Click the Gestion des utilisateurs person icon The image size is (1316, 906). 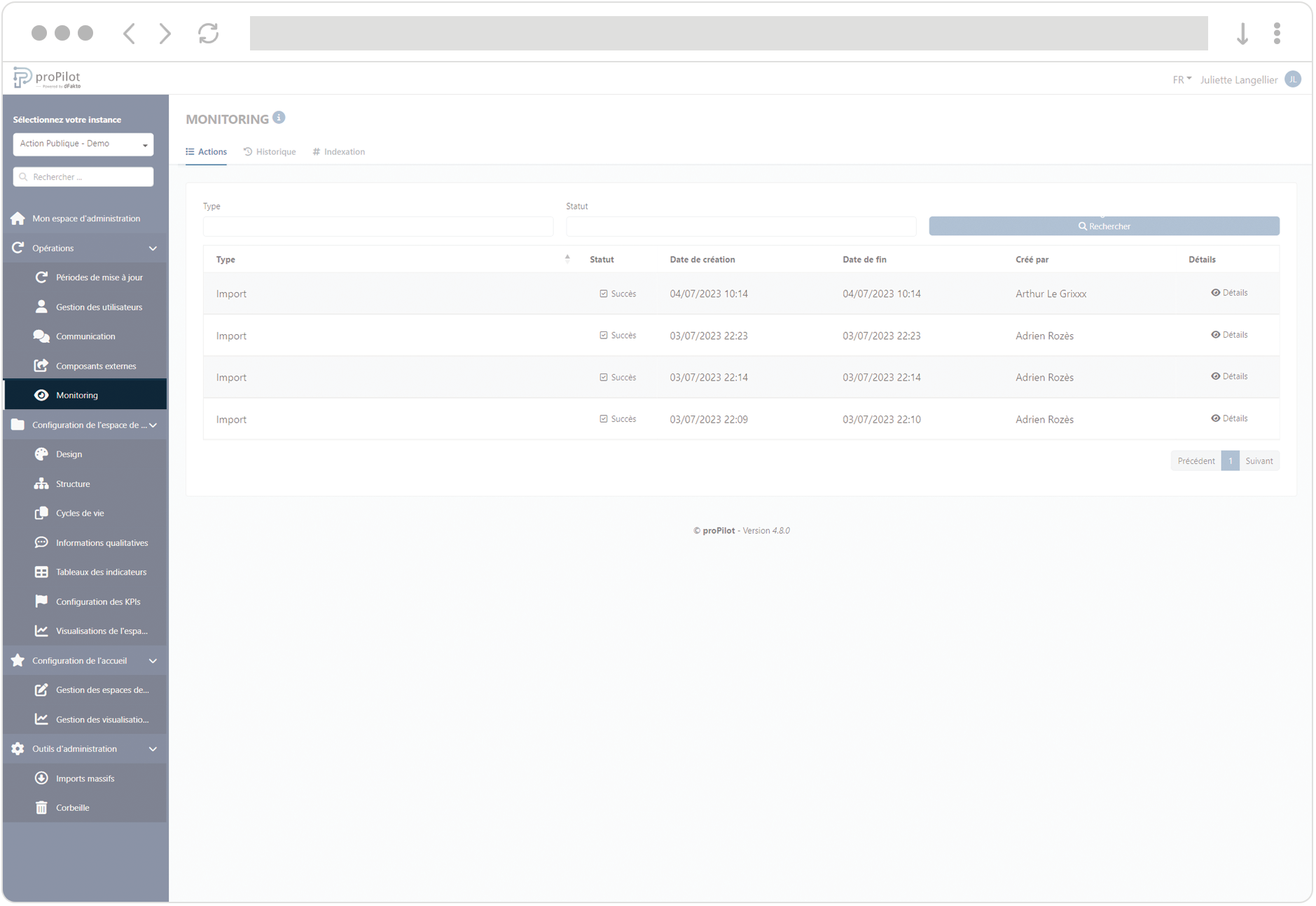[x=41, y=307]
